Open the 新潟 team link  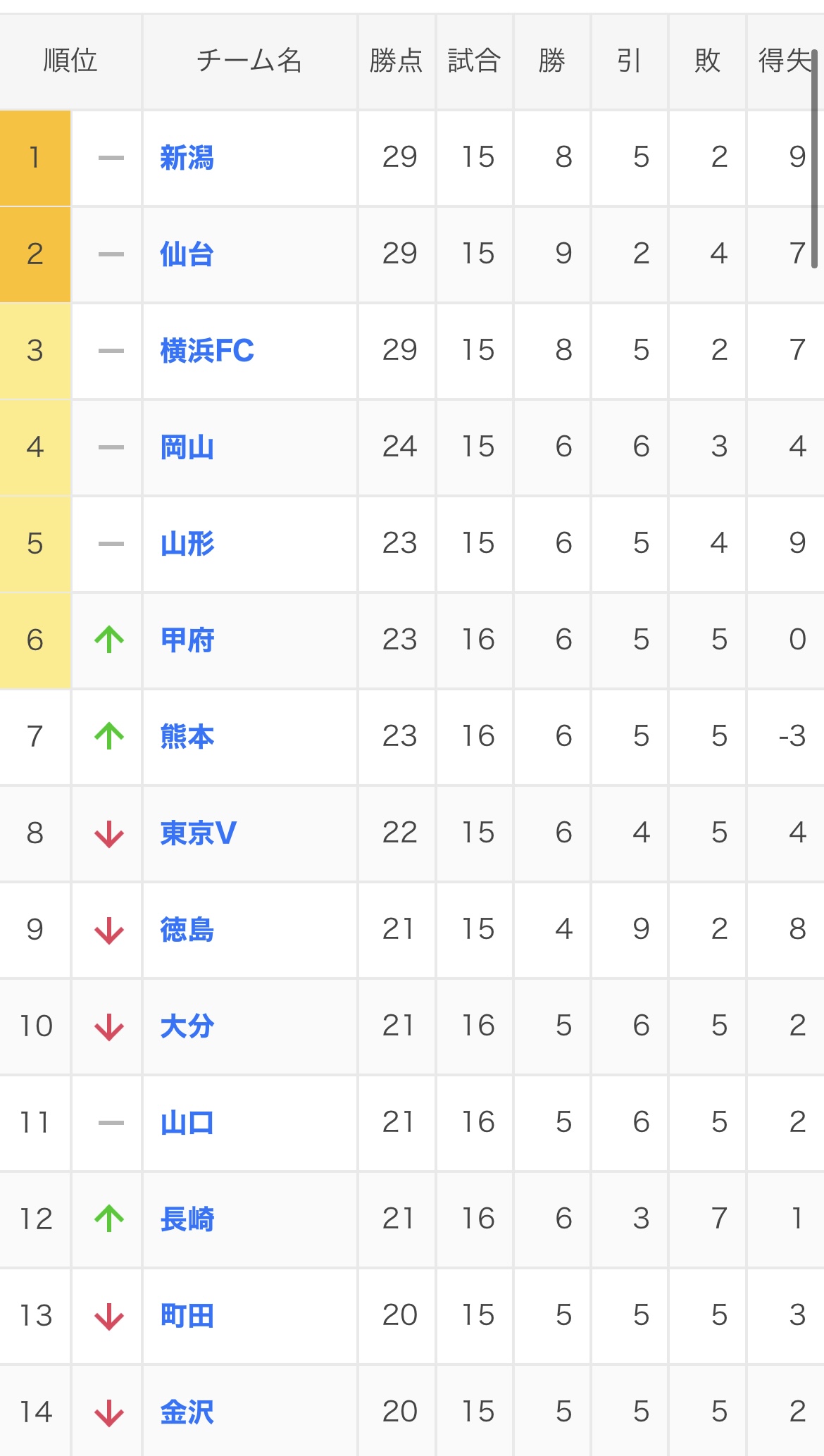click(x=187, y=158)
